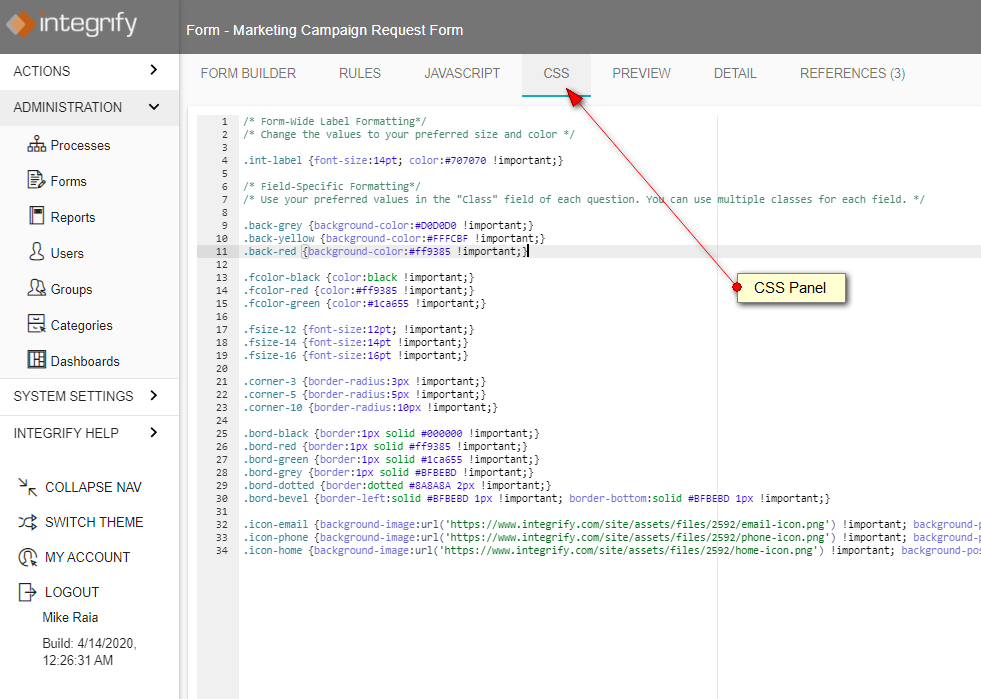This screenshot has width=981, height=699.
Task: Expand the Actions menu chevron
Action: pyautogui.click(x=153, y=70)
